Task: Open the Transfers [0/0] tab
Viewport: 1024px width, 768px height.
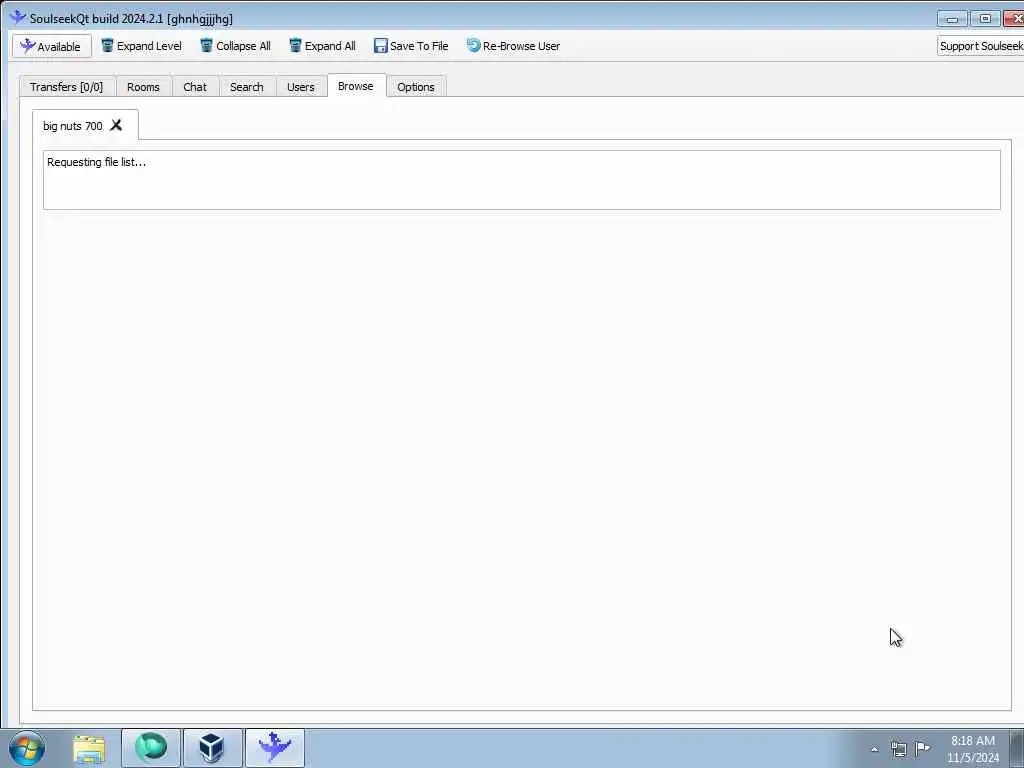Action: click(x=67, y=87)
